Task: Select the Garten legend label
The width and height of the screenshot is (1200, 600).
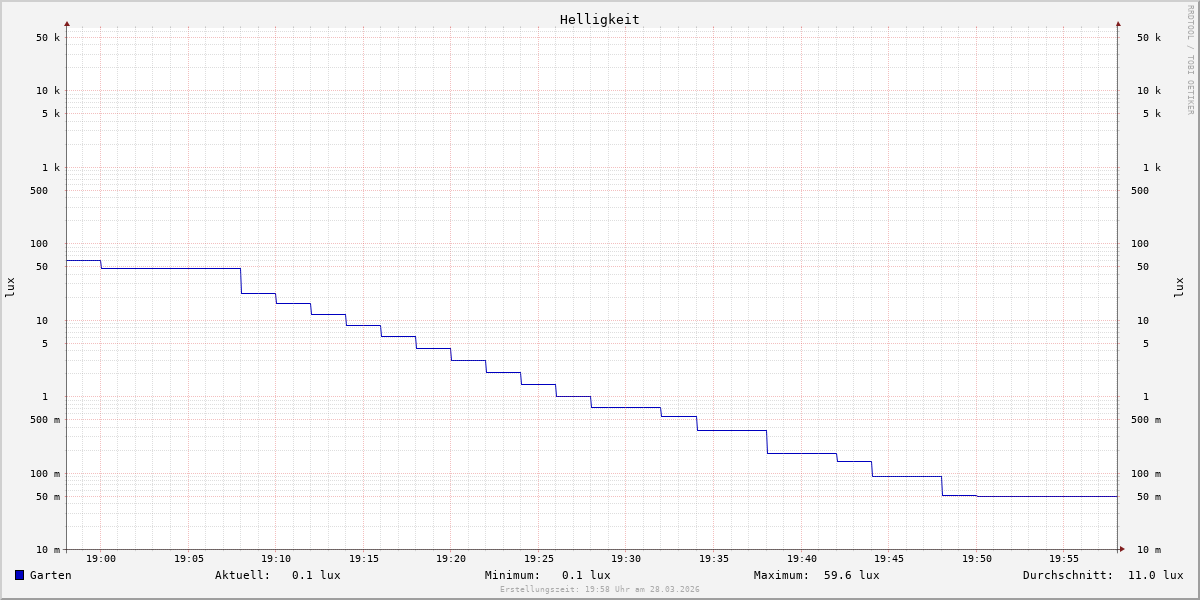Action: 50,575
